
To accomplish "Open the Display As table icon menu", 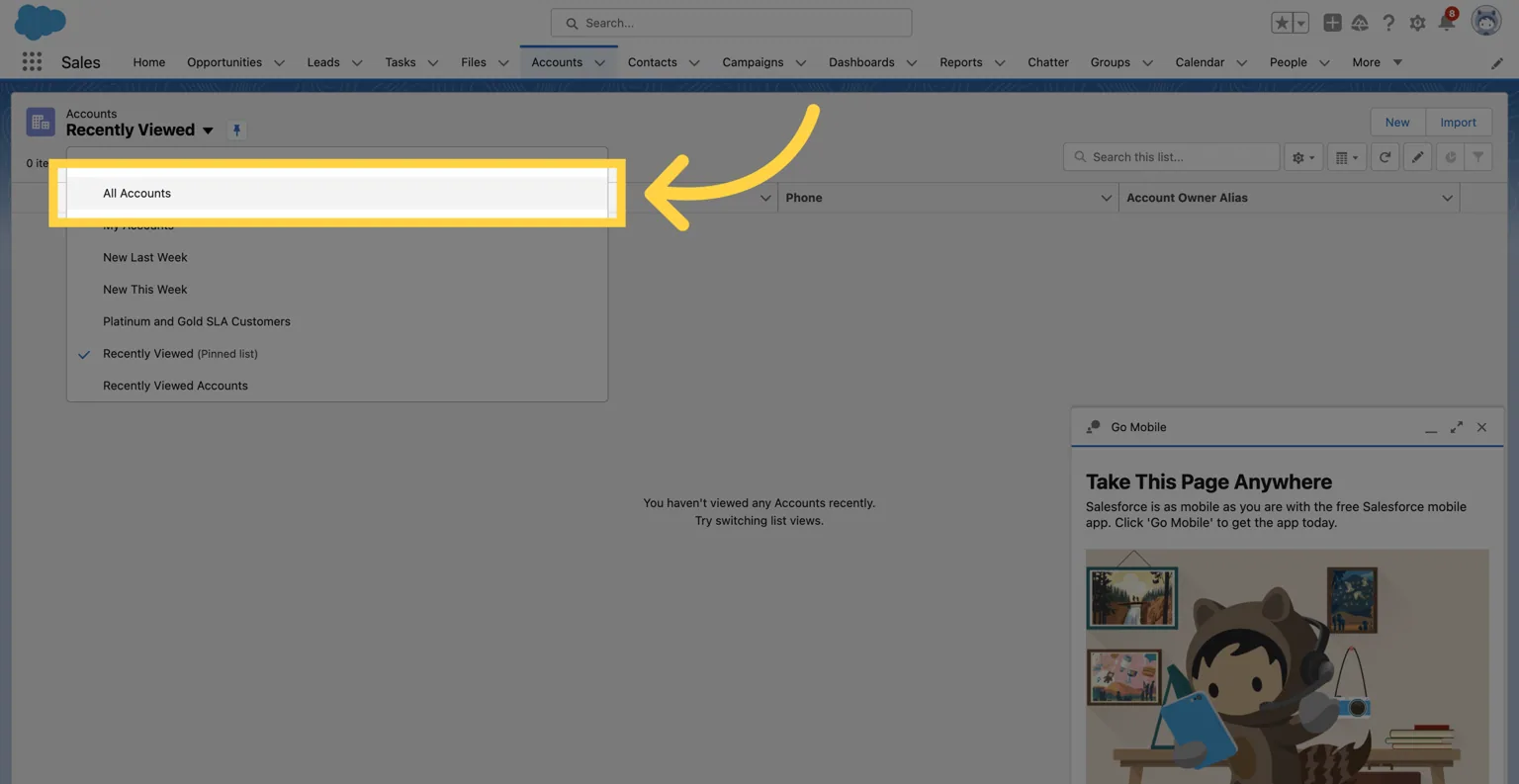I will (x=1347, y=157).
